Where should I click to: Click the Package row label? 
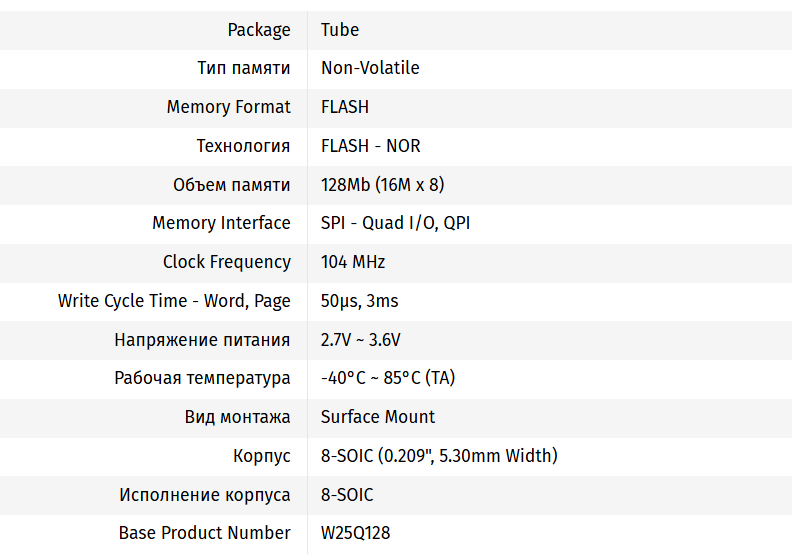pos(259,30)
